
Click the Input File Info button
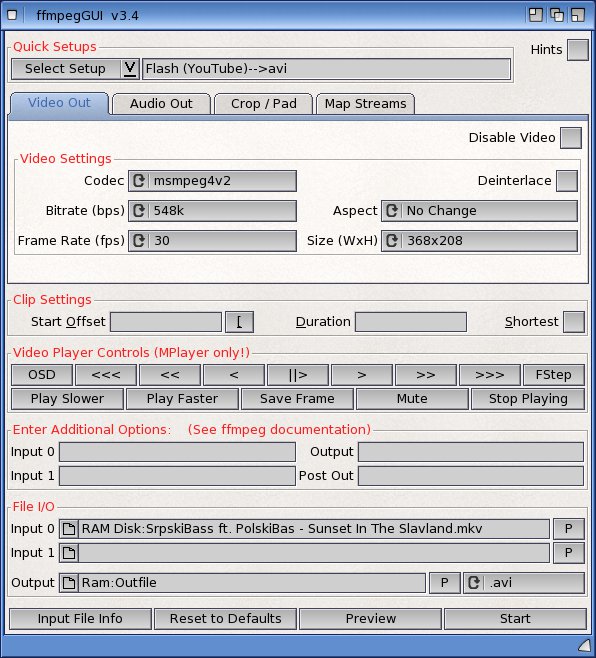[x=80, y=619]
